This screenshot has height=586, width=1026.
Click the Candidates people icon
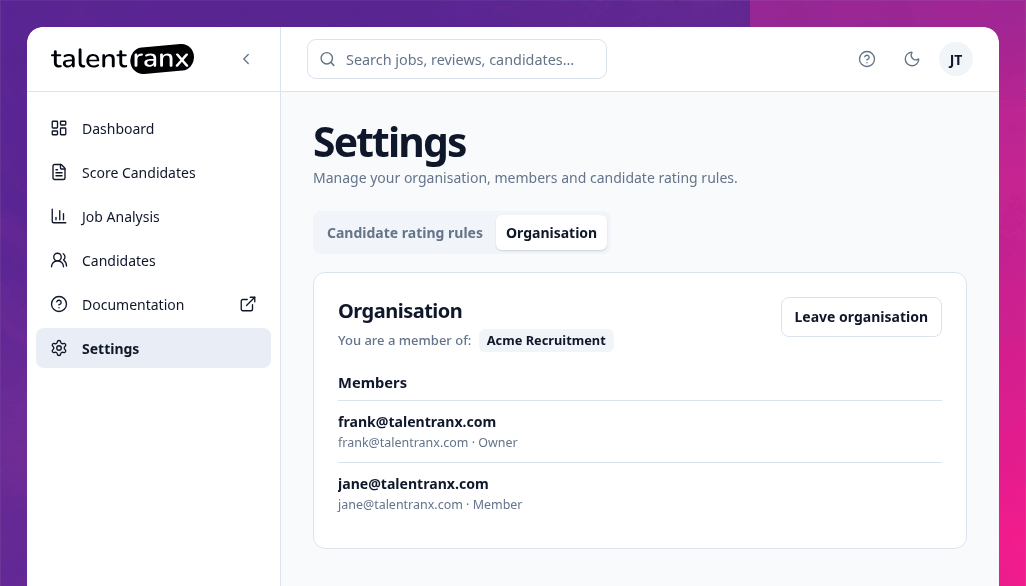tap(59, 260)
